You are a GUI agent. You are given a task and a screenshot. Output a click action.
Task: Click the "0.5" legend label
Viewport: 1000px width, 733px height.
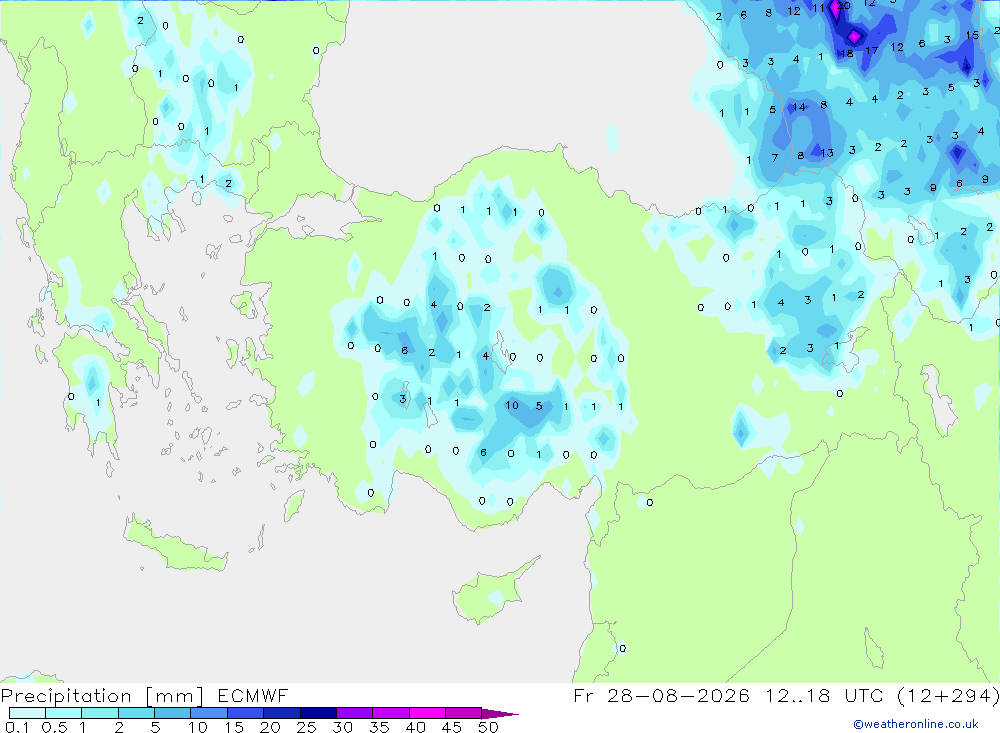coord(55,727)
